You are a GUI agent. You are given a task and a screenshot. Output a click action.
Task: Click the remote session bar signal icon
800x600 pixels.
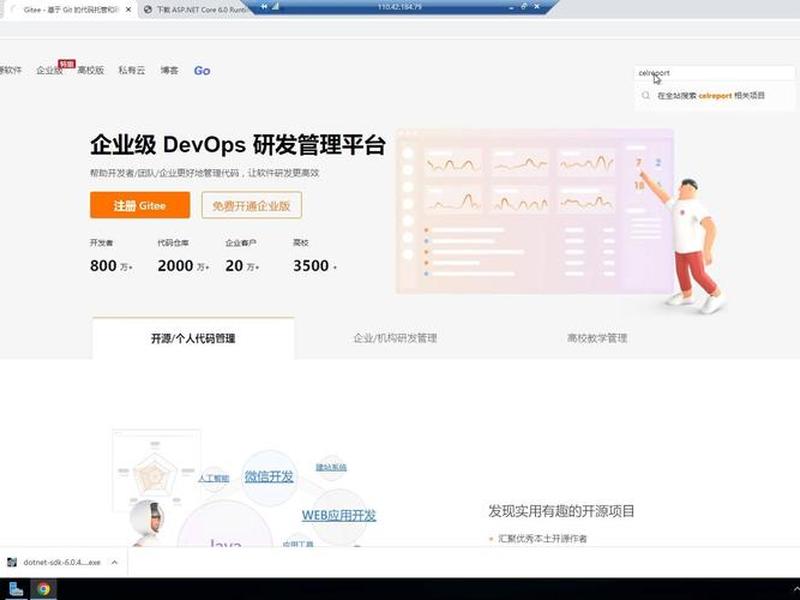[275, 7]
